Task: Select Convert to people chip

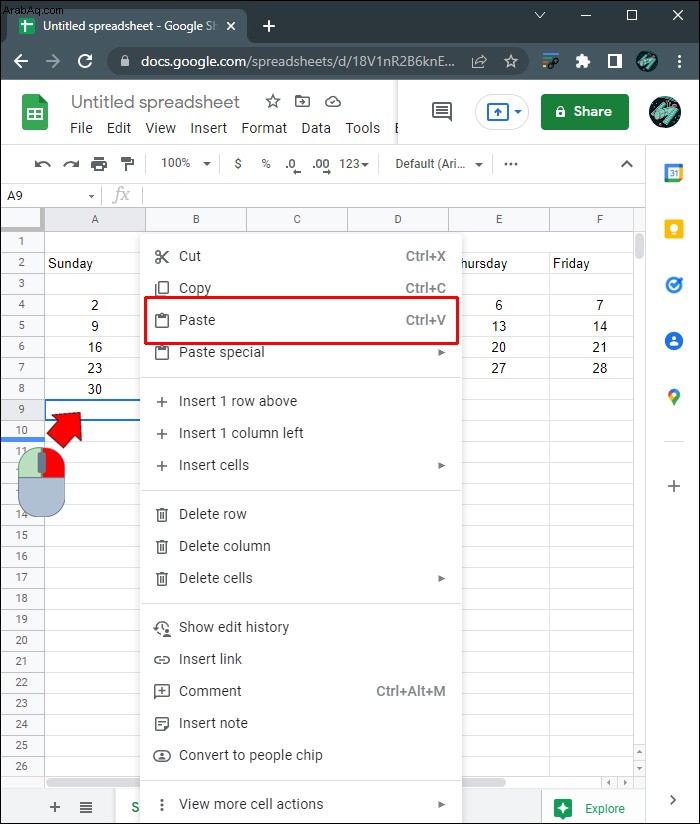Action: [x=301, y=755]
